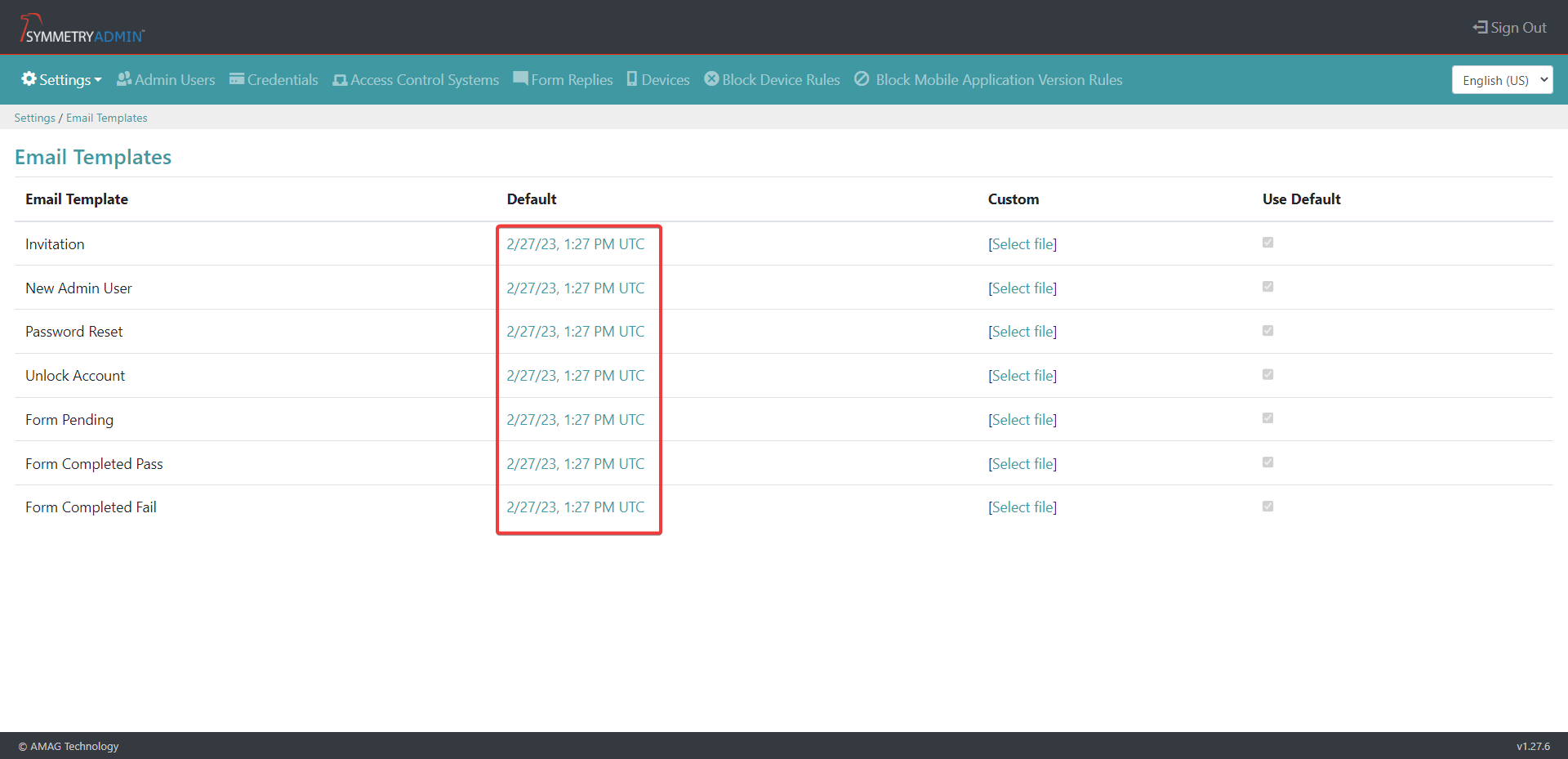This screenshot has height=759, width=1568.
Task: Click the v1.27.6 version text
Action: (x=1533, y=746)
